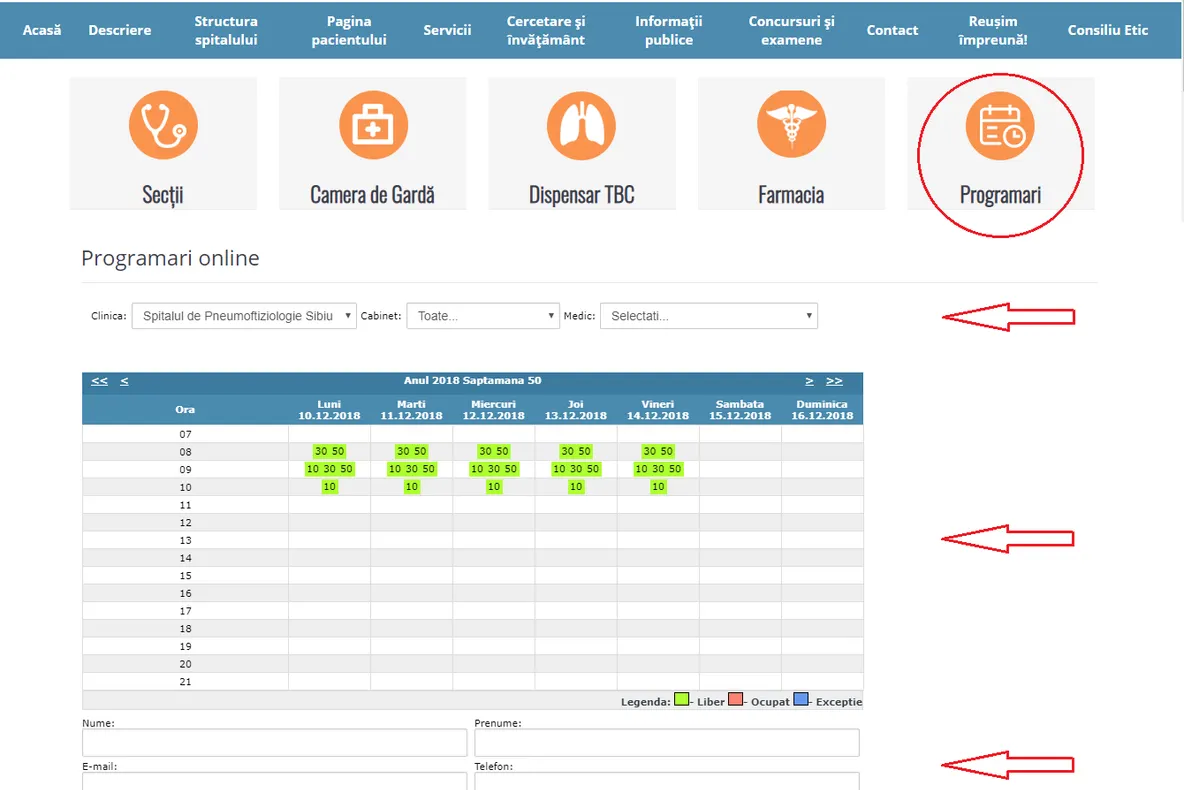Click the Programari online heading
This screenshot has height=790, width=1184.
(x=170, y=258)
